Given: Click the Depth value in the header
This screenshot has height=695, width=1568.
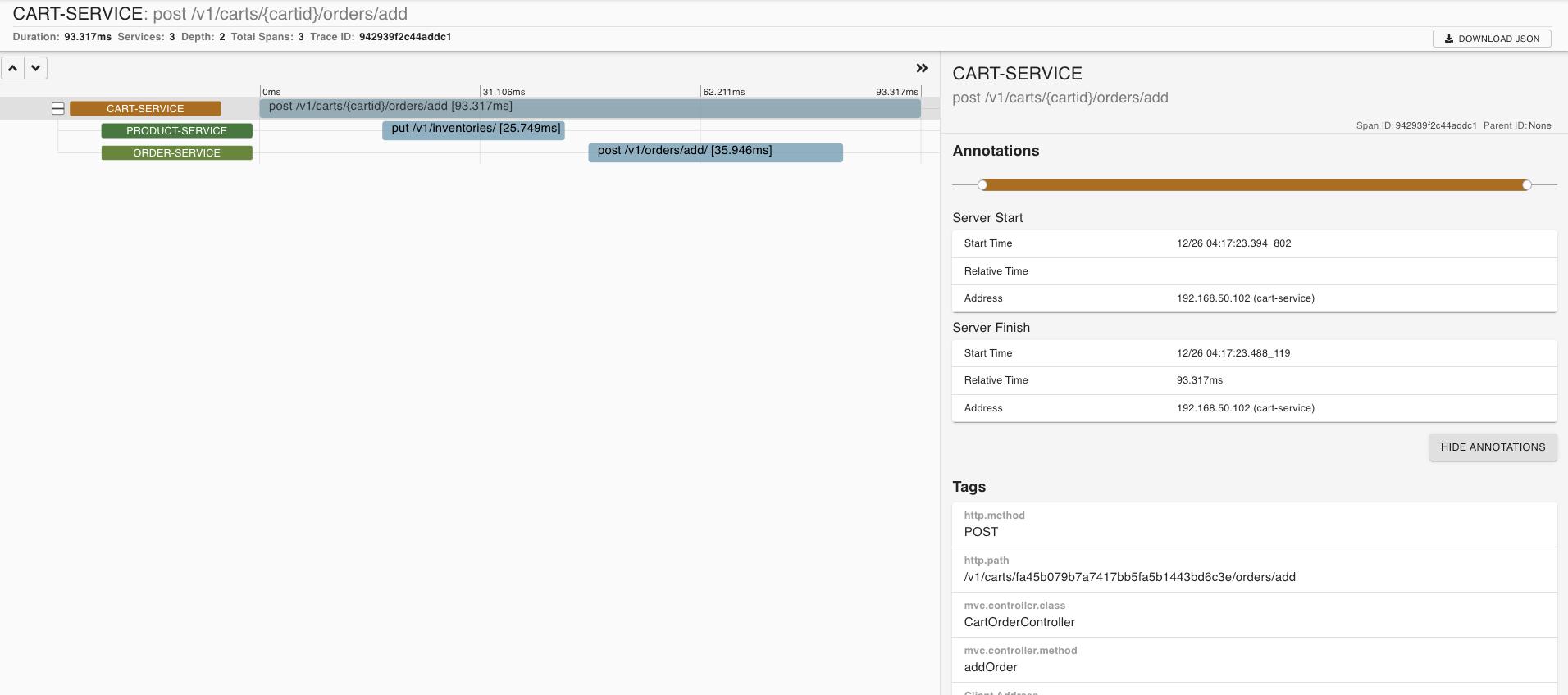Looking at the screenshot, I should pyautogui.click(x=222, y=37).
